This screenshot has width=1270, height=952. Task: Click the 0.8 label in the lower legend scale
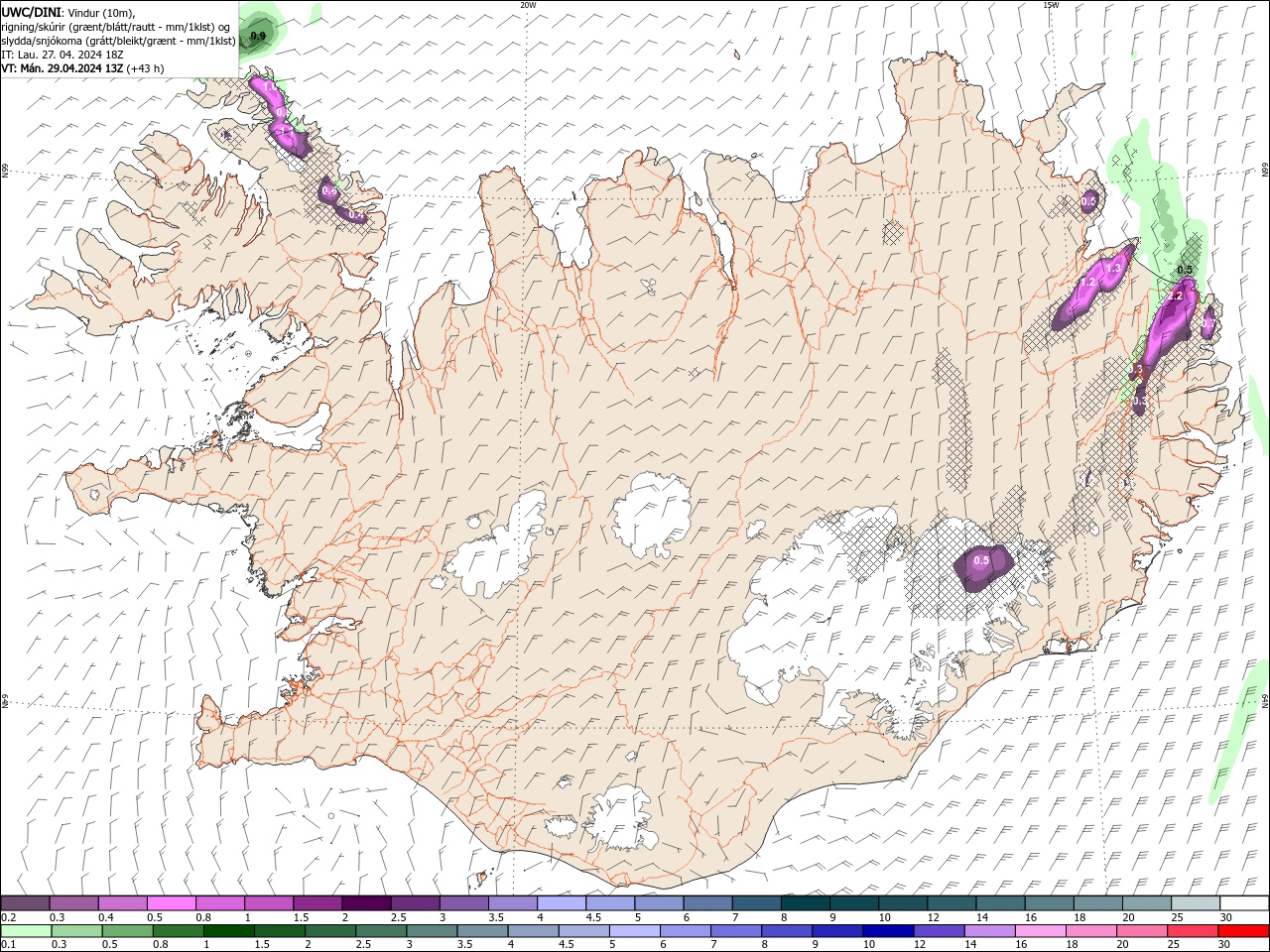pos(160,945)
